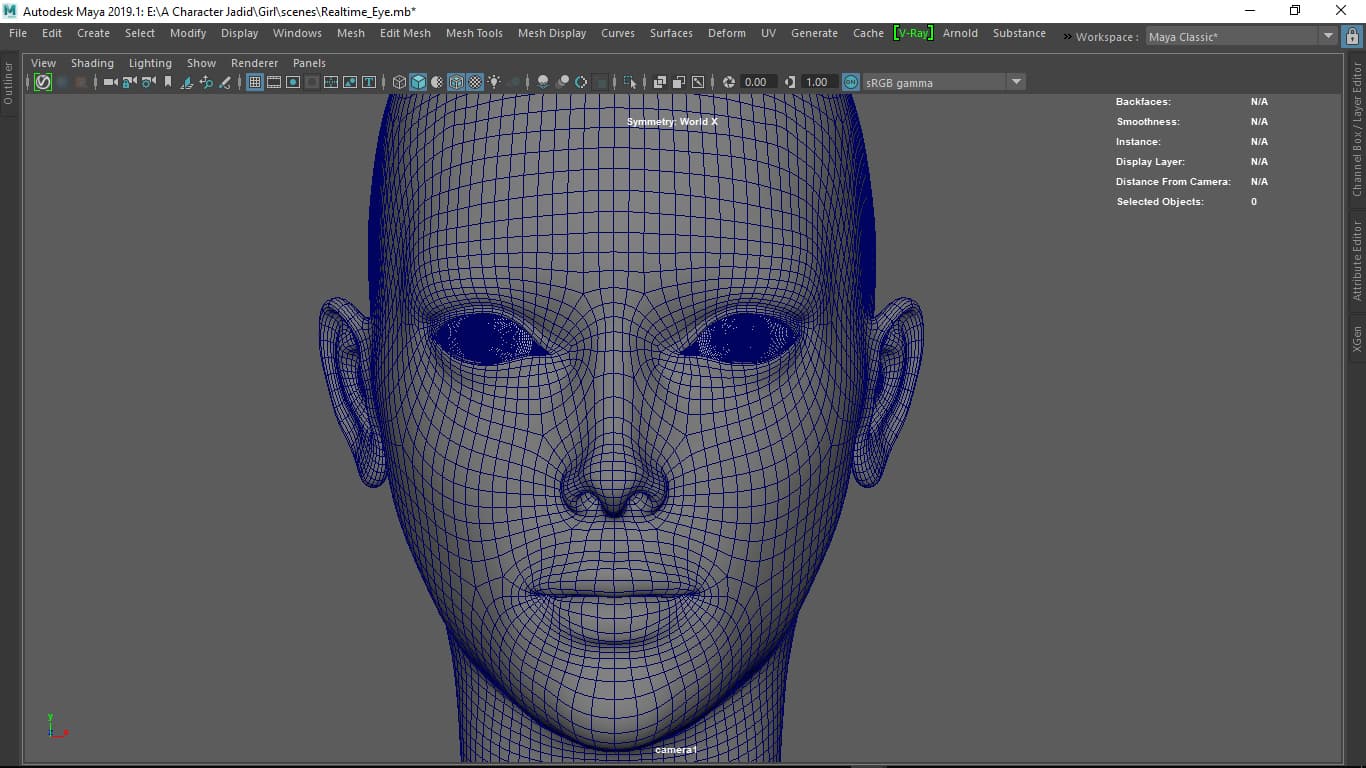The height and width of the screenshot is (768, 1366).
Task: Open the Channel Box / Layer Editor tab
Action: 1357,130
